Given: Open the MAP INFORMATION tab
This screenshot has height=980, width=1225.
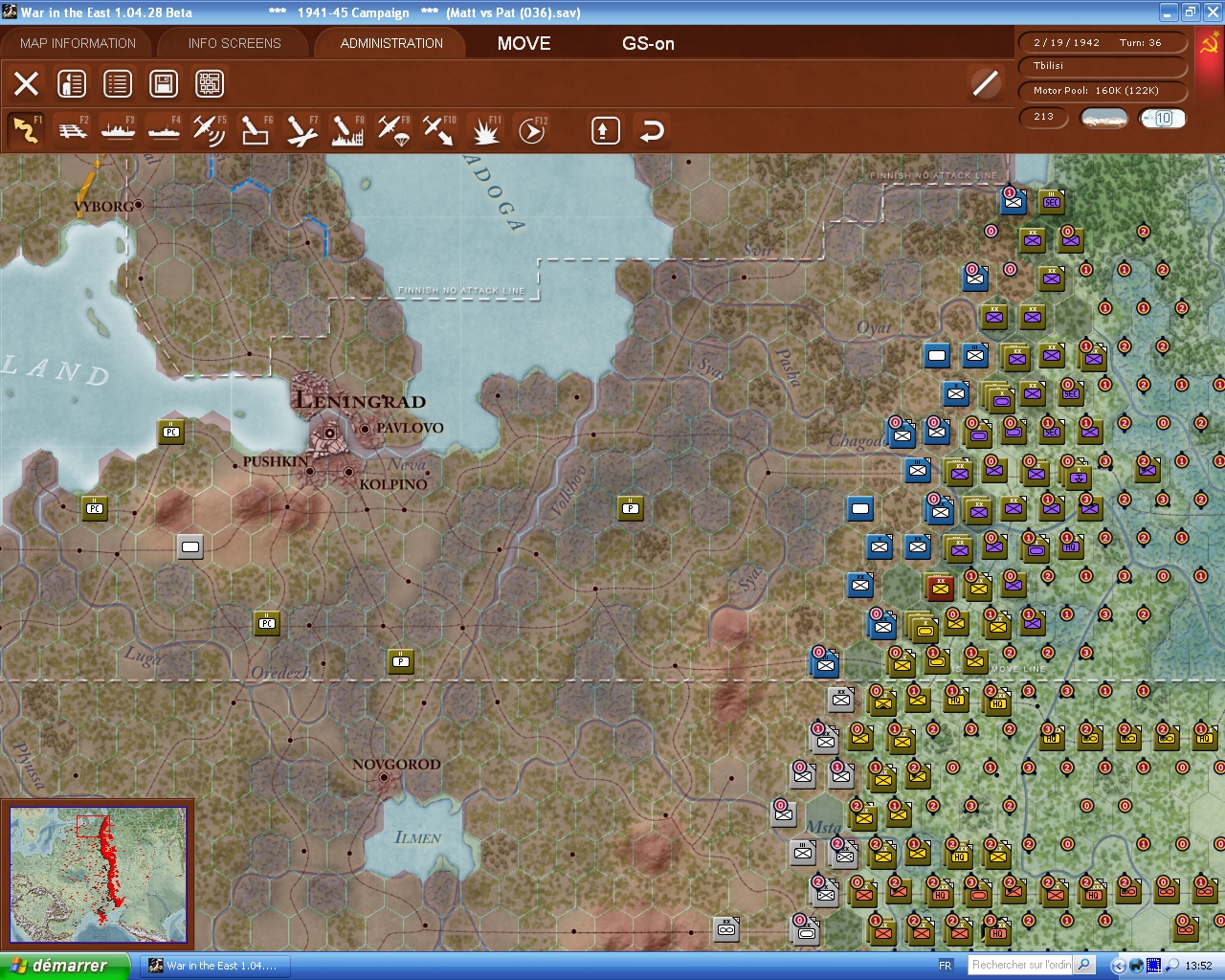Looking at the screenshot, I should [78, 43].
